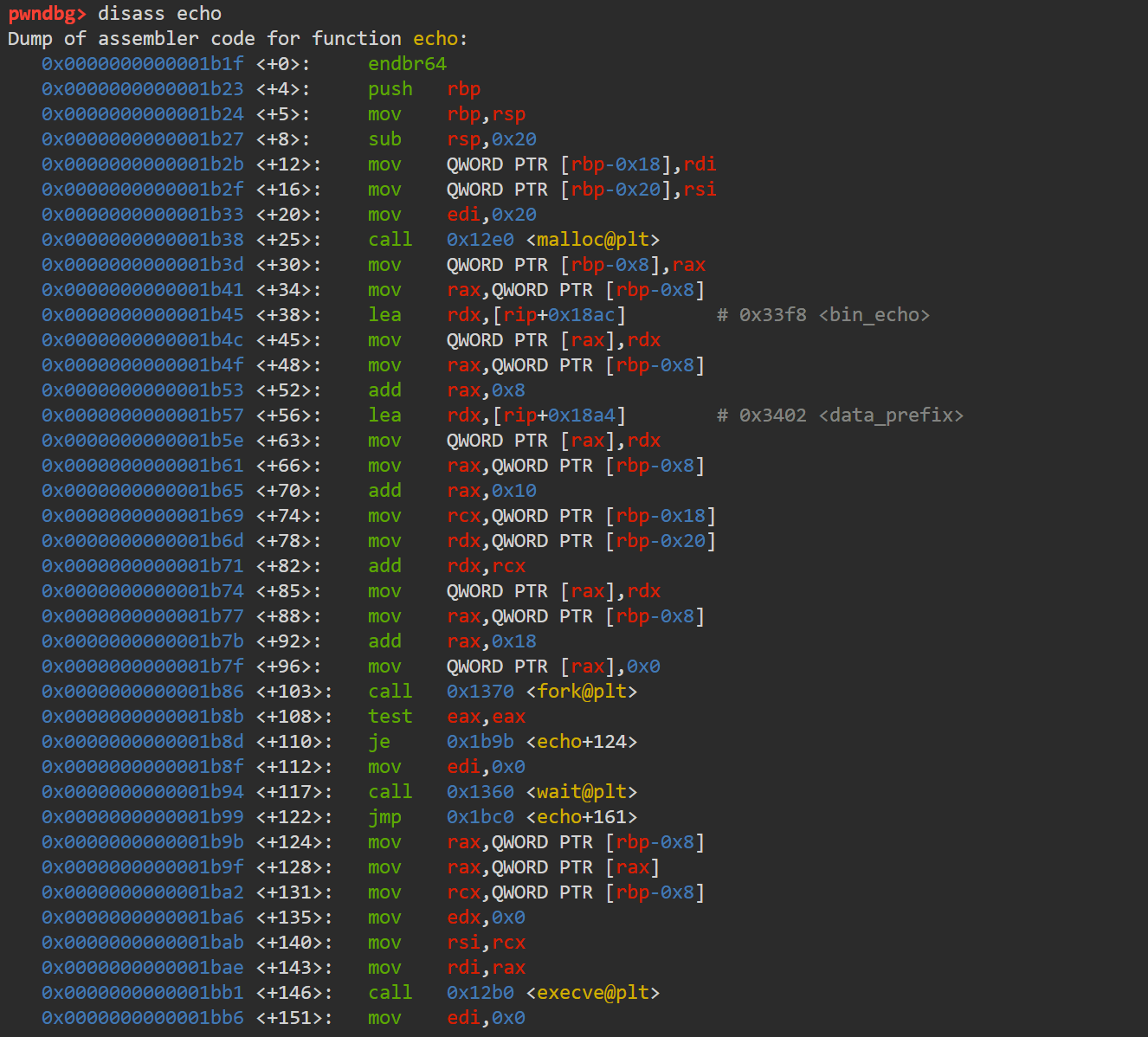Click the offset marker <+45>
Image resolution: width=1148 pixels, height=1037 pixels.
(x=289, y=340)
